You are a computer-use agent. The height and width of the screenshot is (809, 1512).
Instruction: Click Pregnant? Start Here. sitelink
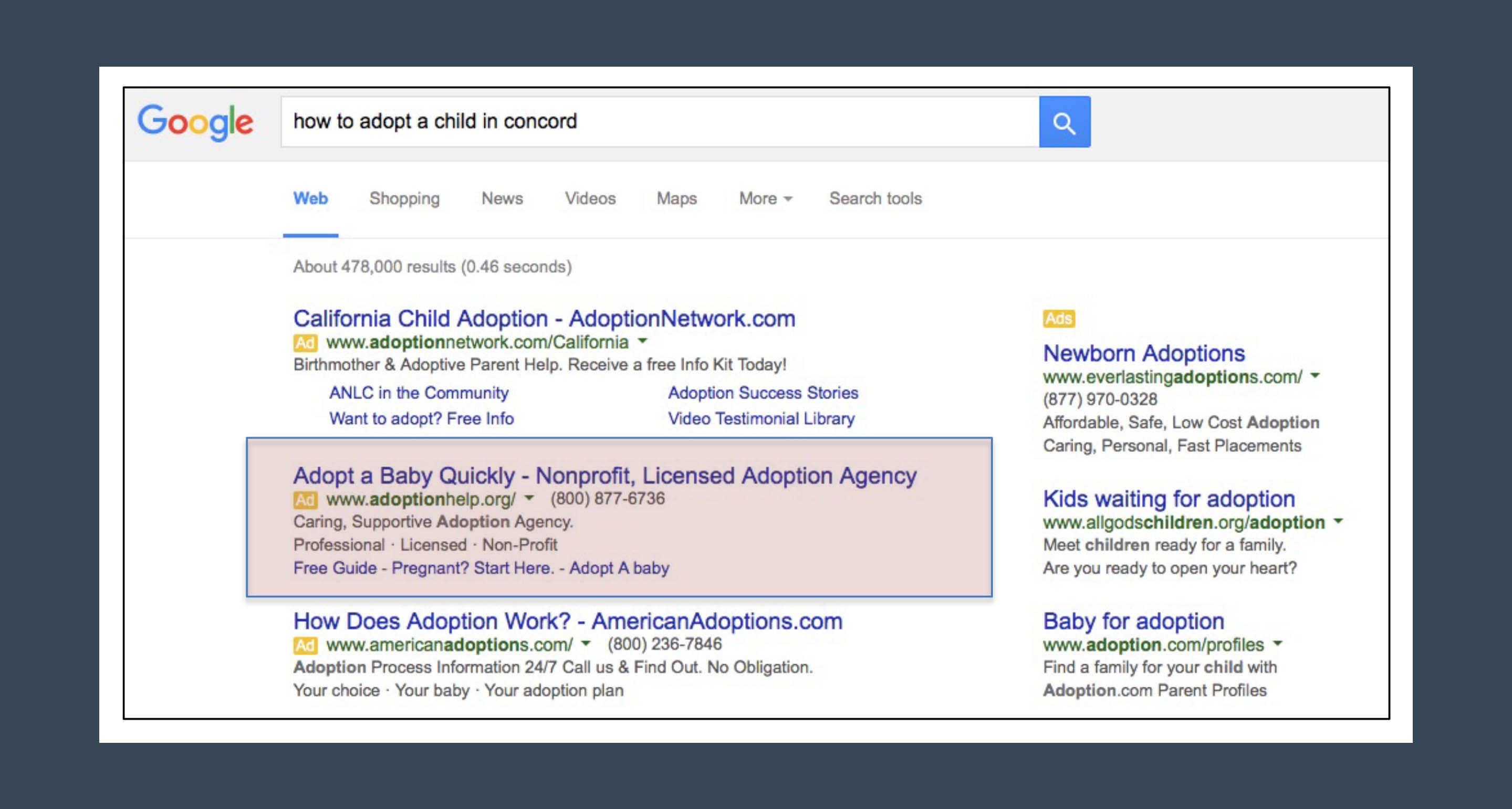tap(473, 568)
